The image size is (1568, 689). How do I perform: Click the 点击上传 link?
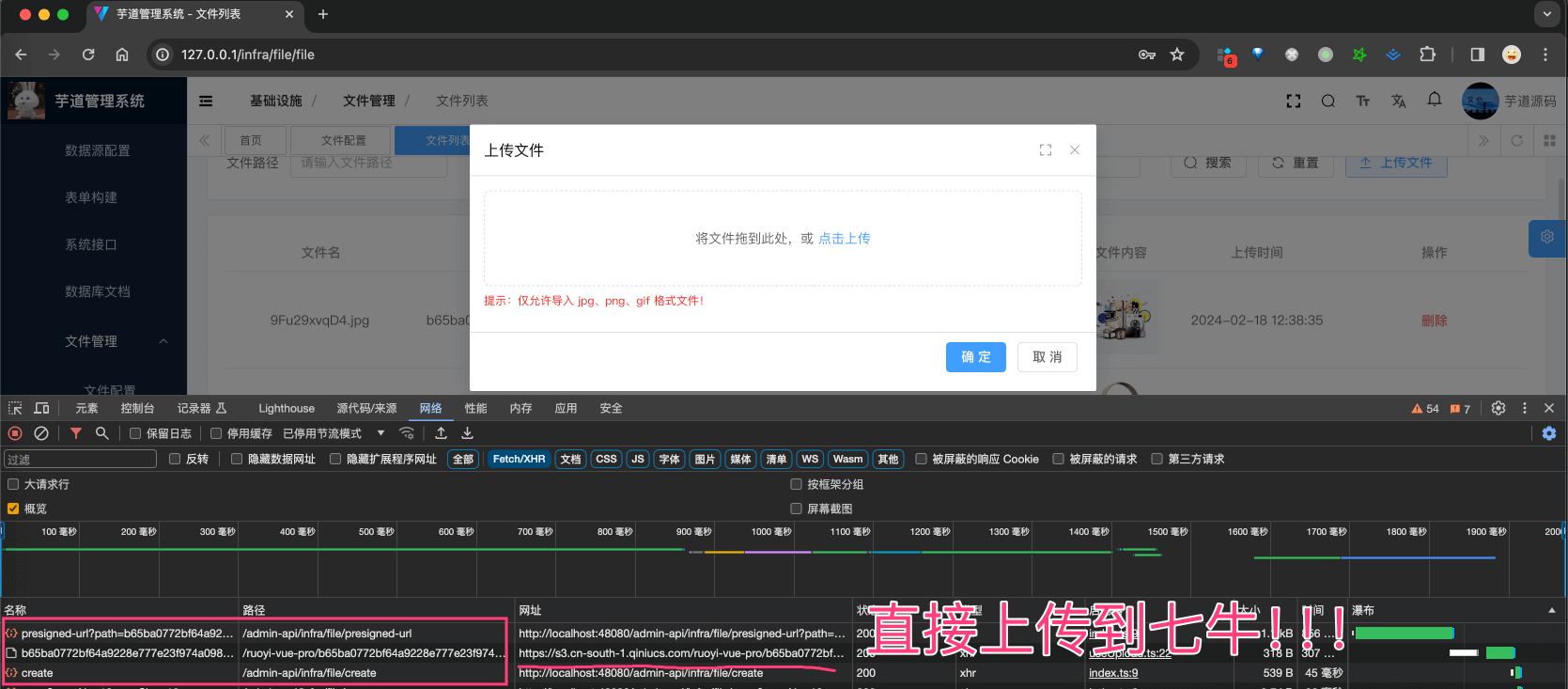pos(844,239)
